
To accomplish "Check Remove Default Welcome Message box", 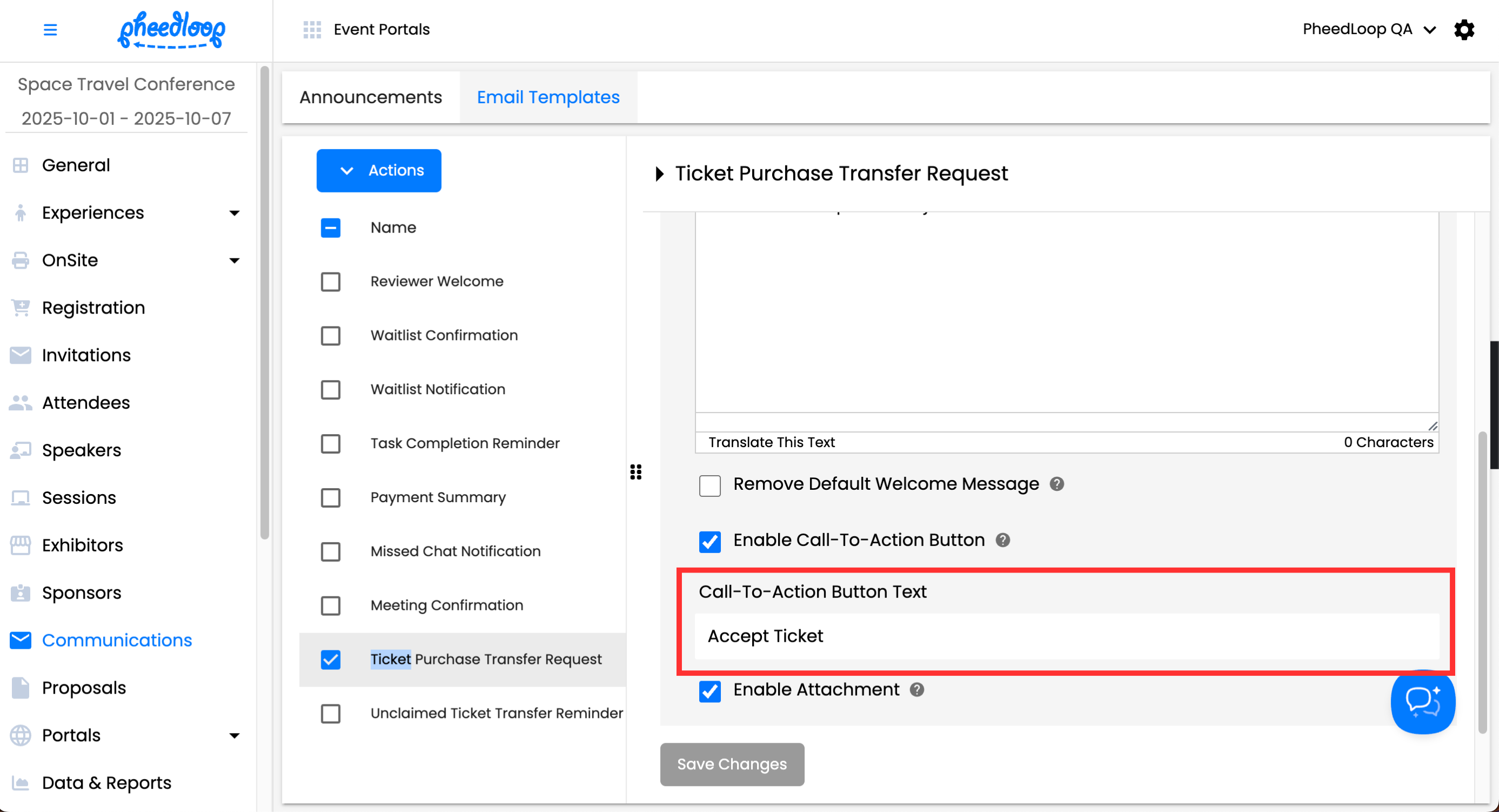I will pyautogui.click(x=709, y=485).
